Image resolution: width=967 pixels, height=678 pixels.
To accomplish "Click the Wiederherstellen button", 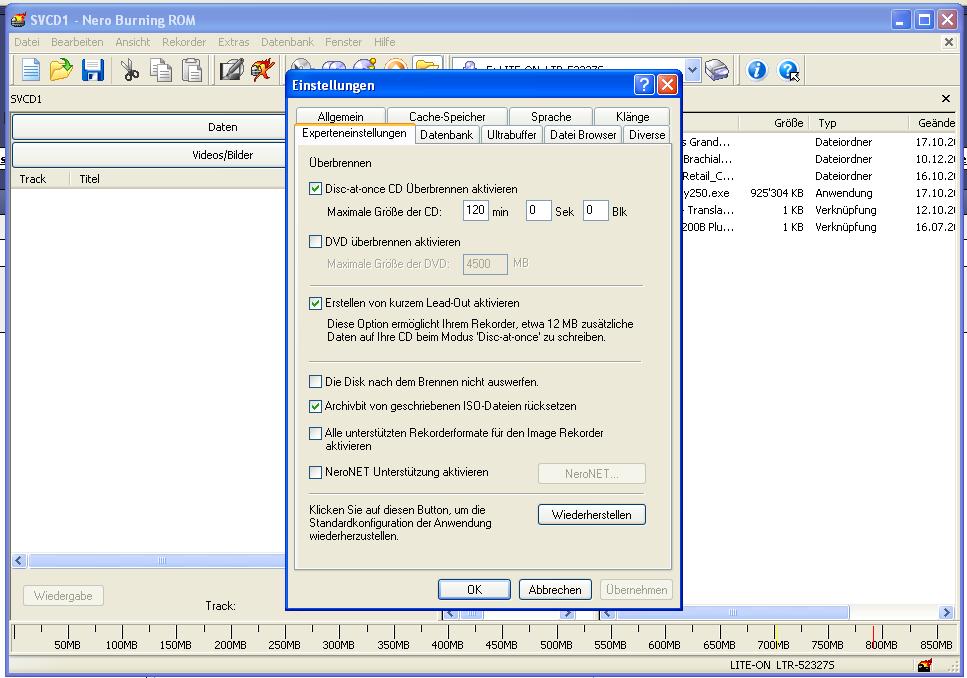I will click(x=591, y=515).
